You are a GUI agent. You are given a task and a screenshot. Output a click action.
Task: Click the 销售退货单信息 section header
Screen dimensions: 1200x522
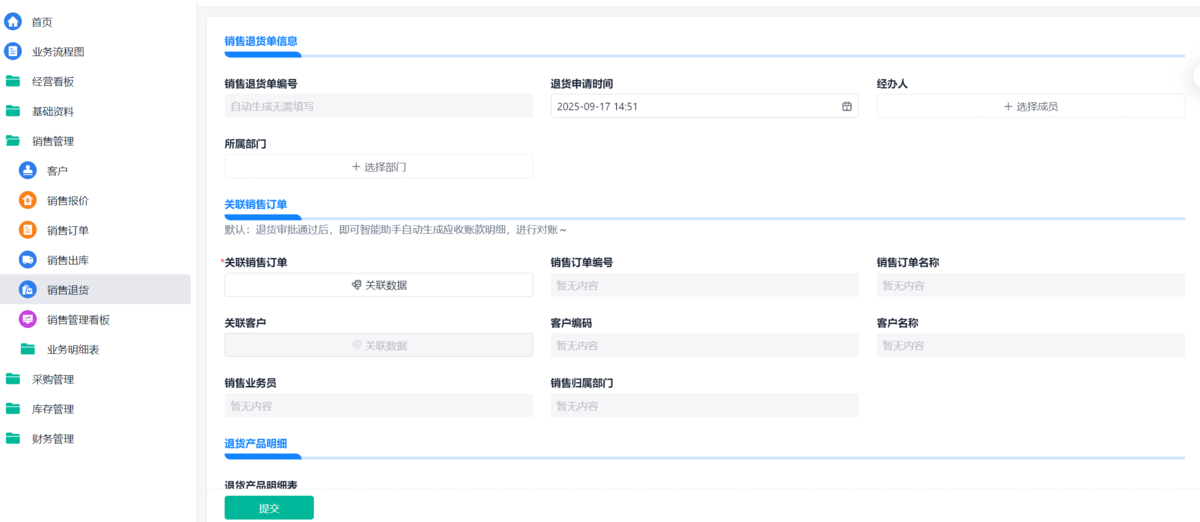point(261,41)
